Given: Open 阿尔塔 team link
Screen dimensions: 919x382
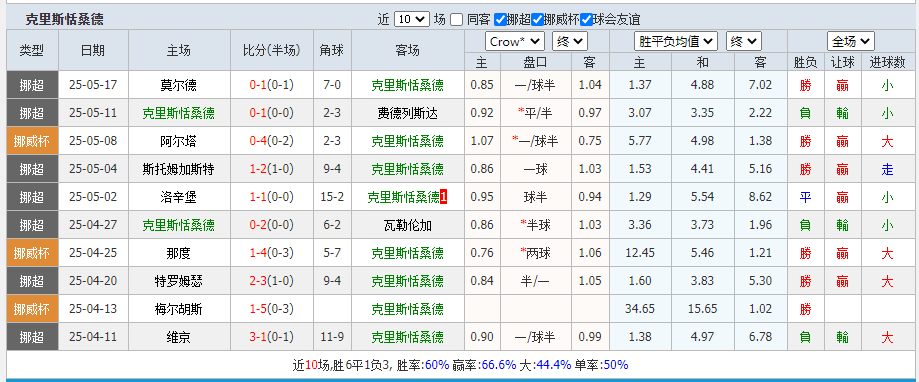Looking at the screenshot, I should pyautogui.click(x=178, y=141).
